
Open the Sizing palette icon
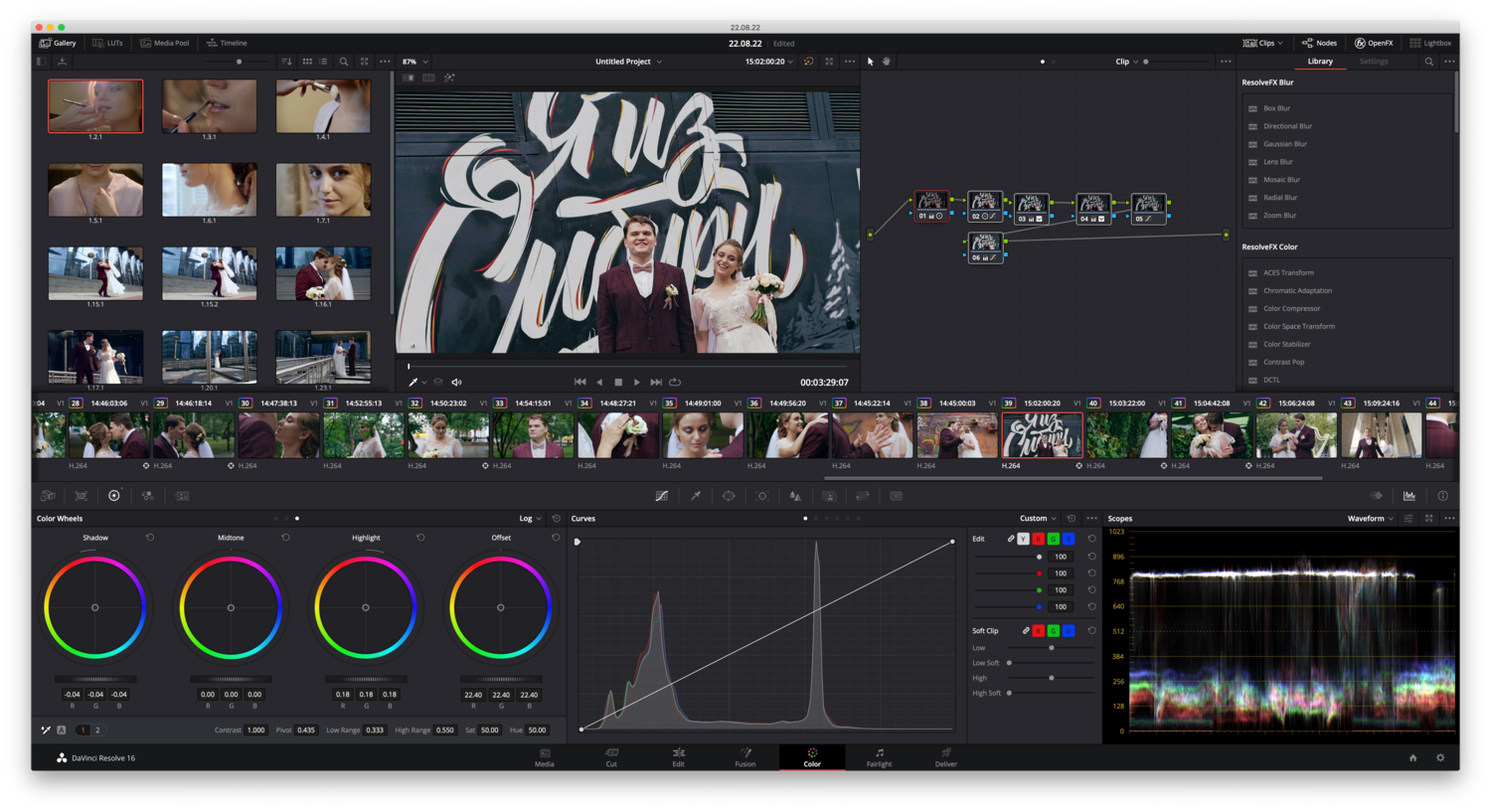[x=863, y=496]
